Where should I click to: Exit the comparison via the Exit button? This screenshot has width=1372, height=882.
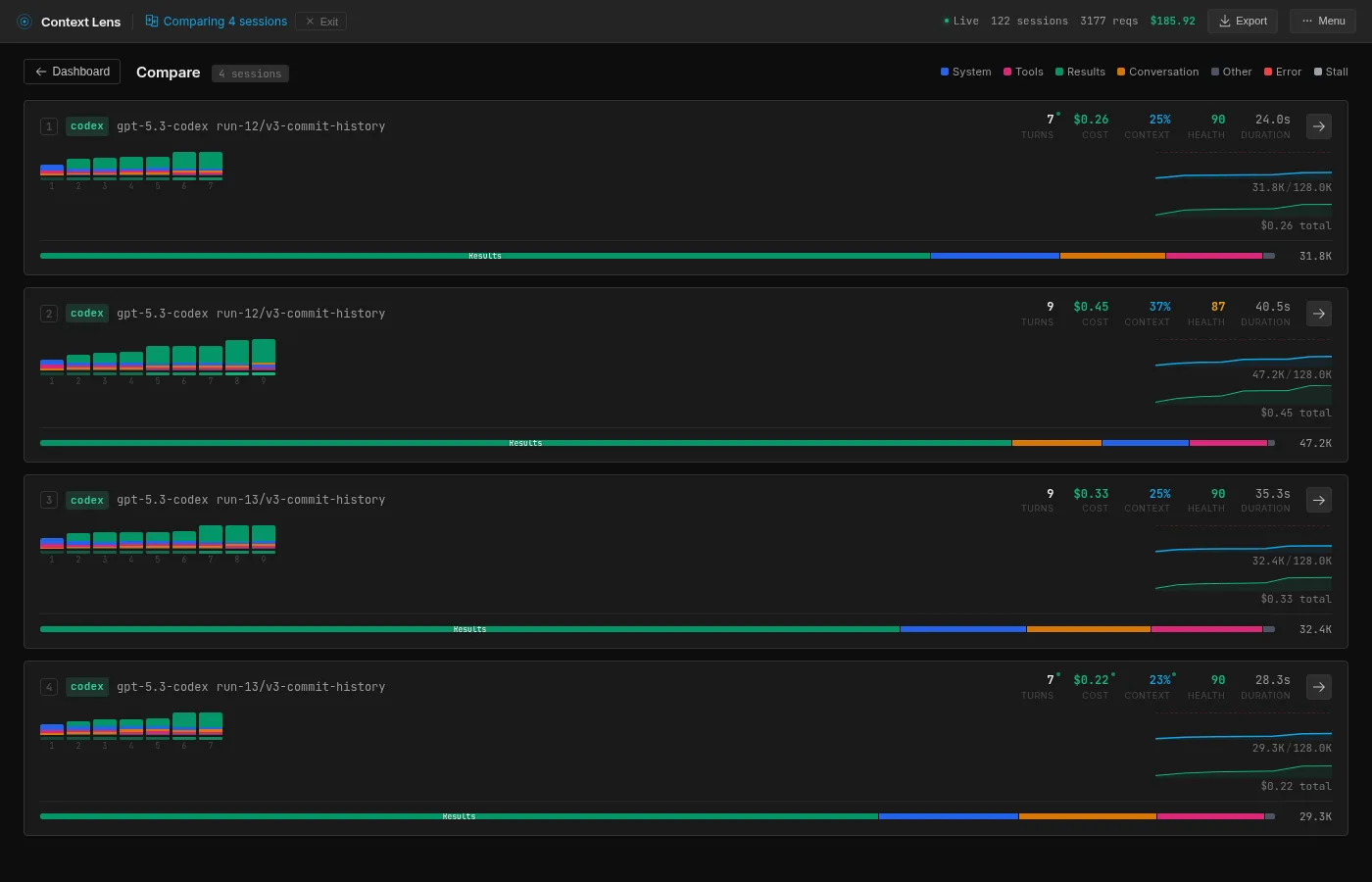click(320, 21)
